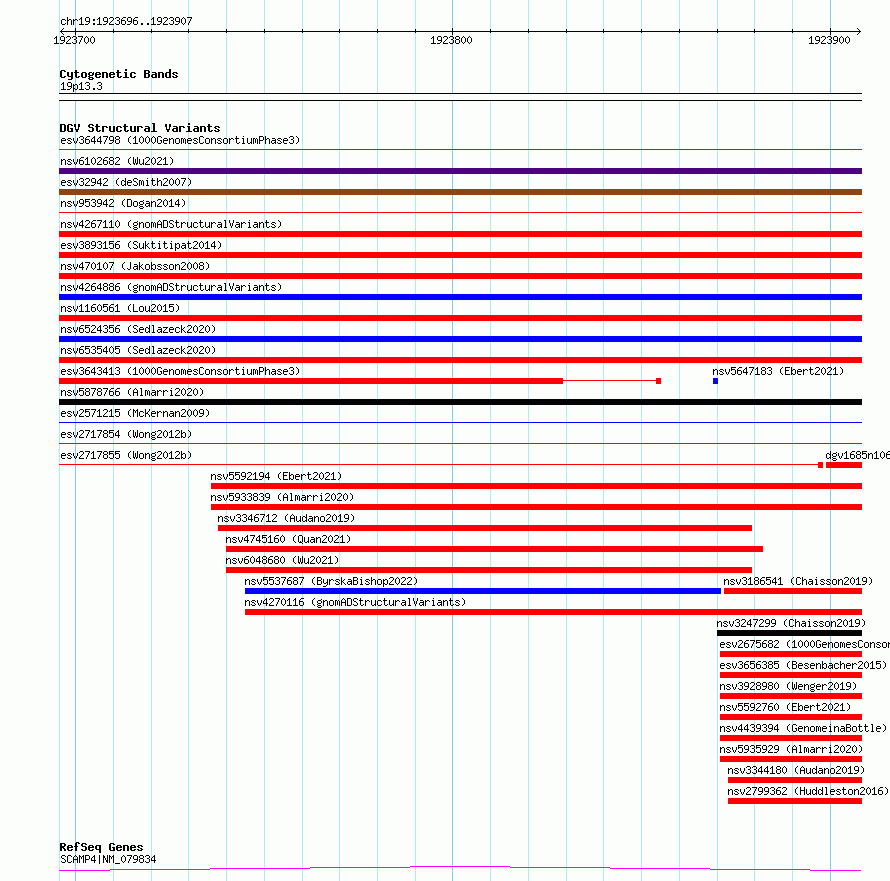Screen dimensions: 890x881
Task: Open the nsv470107 Jakobsson2008 variant label
Action: coord(135,266)
